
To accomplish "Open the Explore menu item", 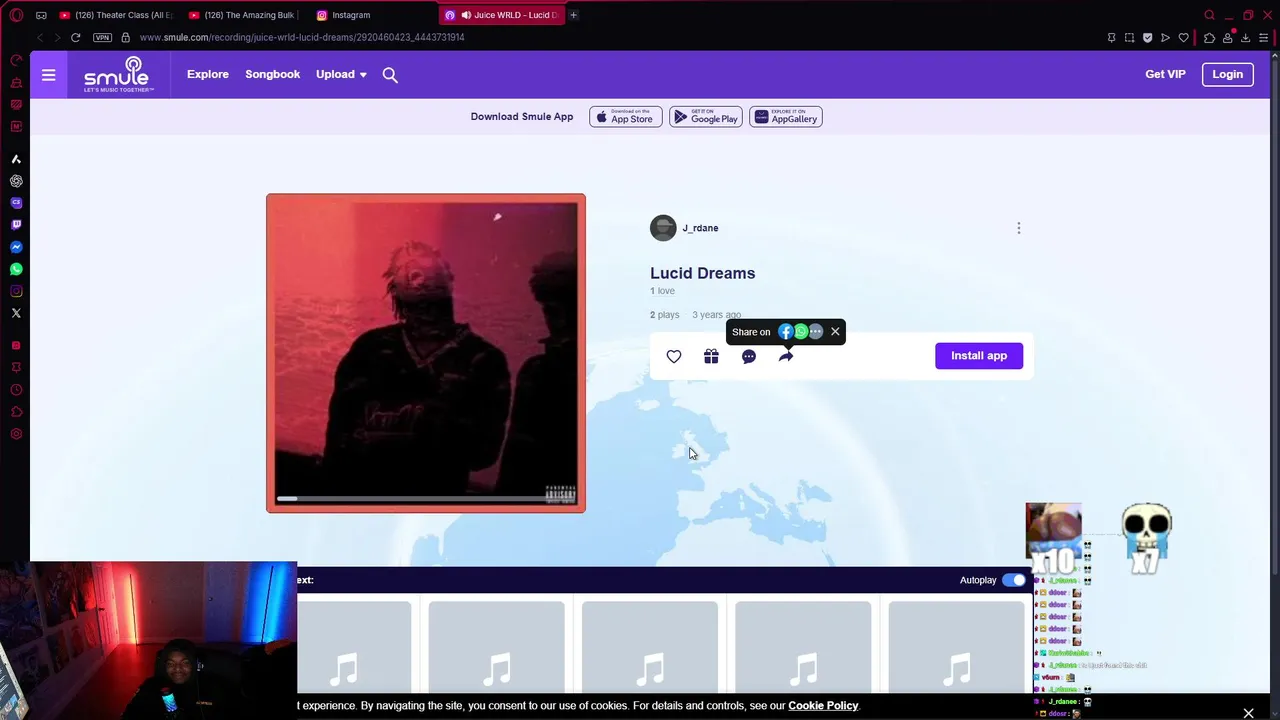I will [208, 75].
